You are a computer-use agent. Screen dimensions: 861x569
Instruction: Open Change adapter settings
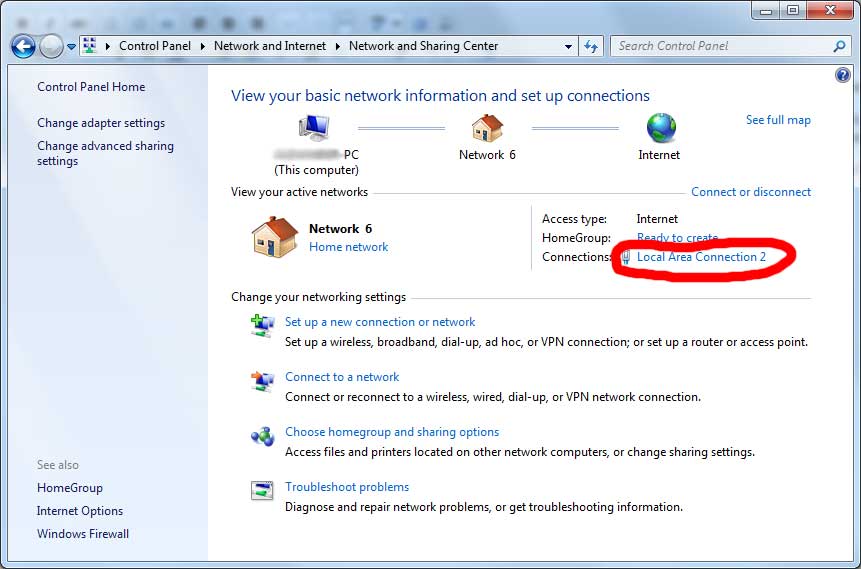point(101,123)
